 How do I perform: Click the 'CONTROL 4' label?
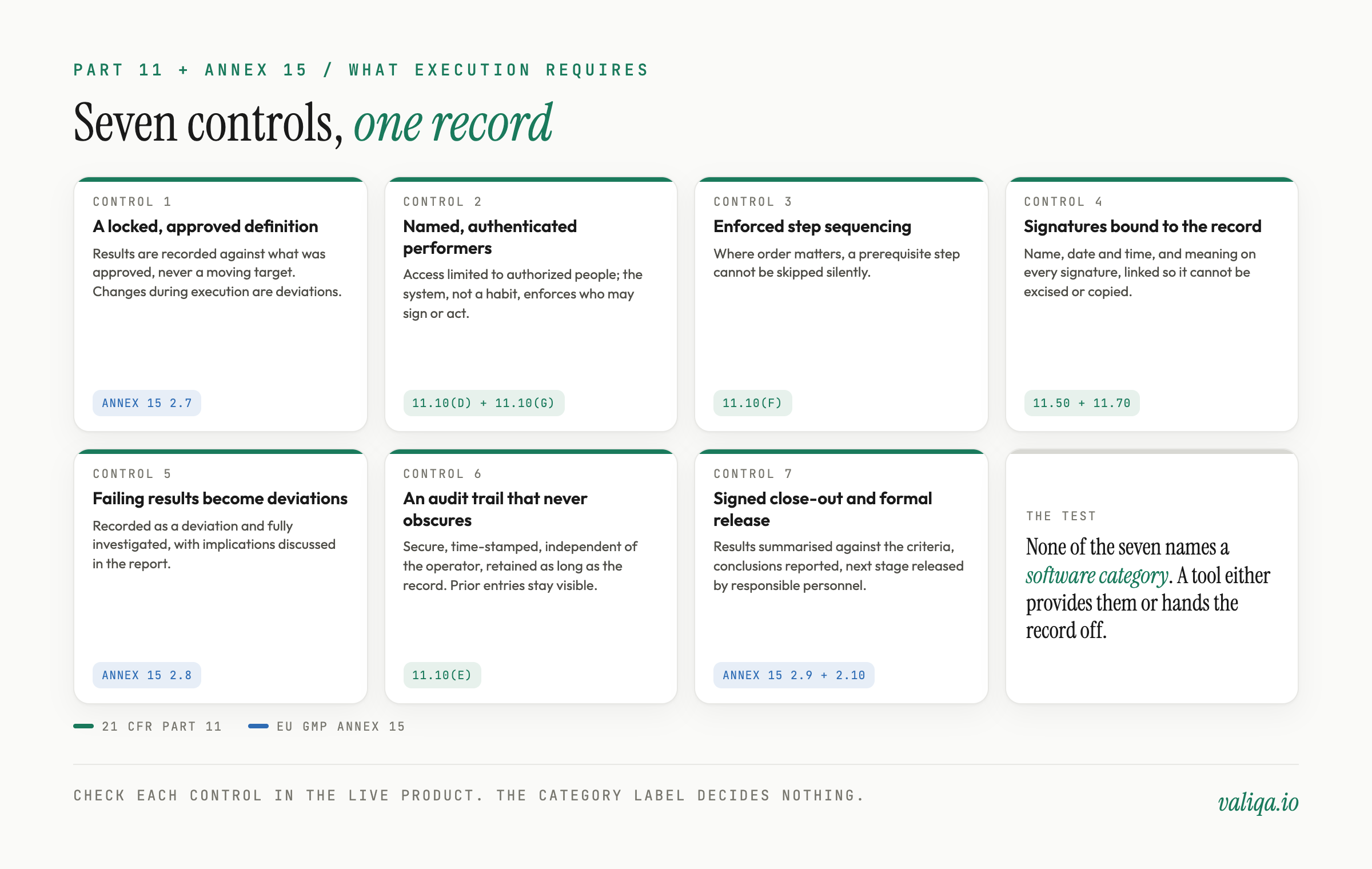(1063, 202)
